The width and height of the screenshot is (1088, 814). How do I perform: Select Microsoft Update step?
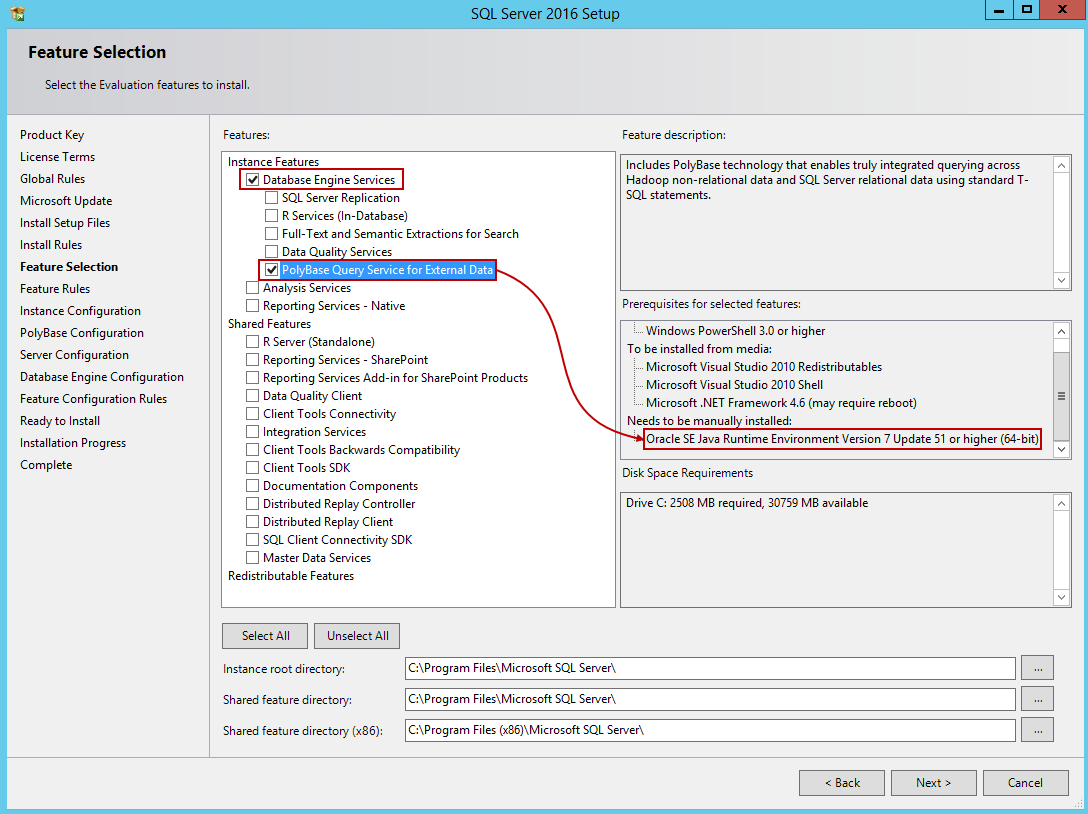[x=66, y=201]
